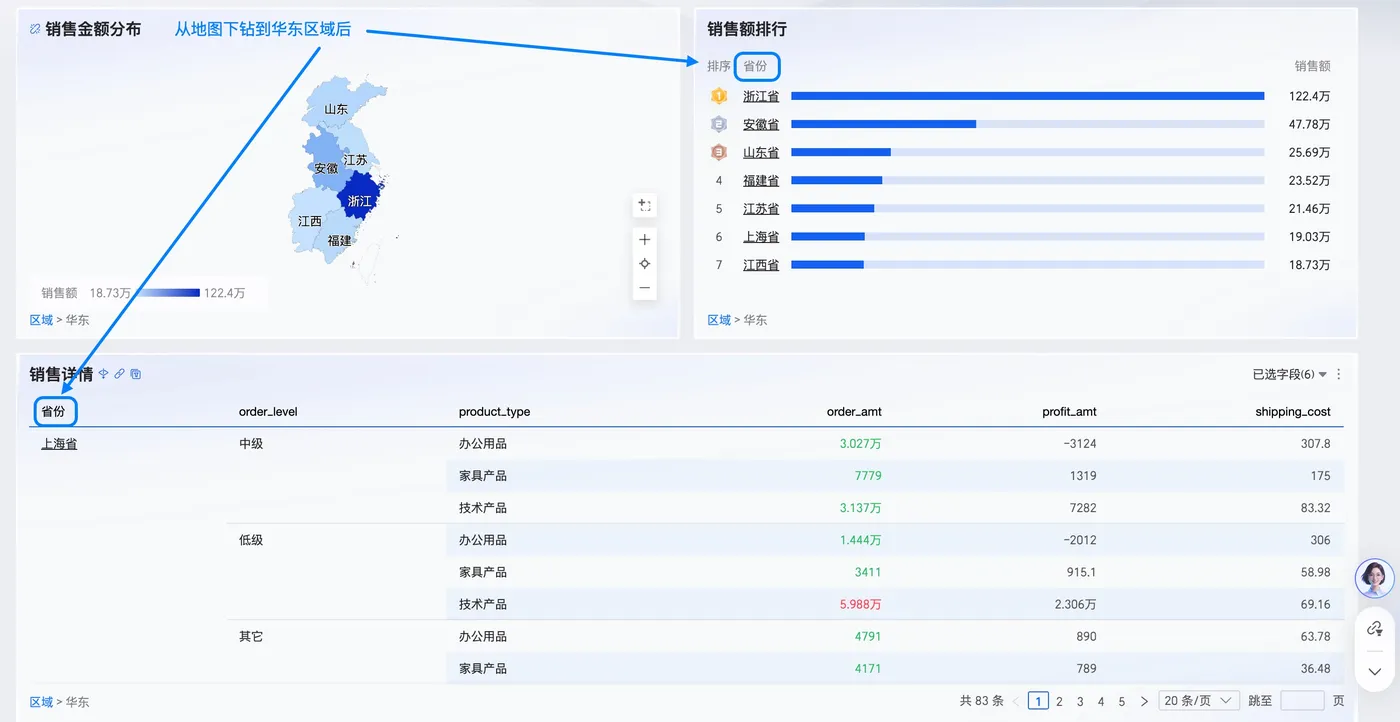Activate the map box-select tool

tap(645, 206)
